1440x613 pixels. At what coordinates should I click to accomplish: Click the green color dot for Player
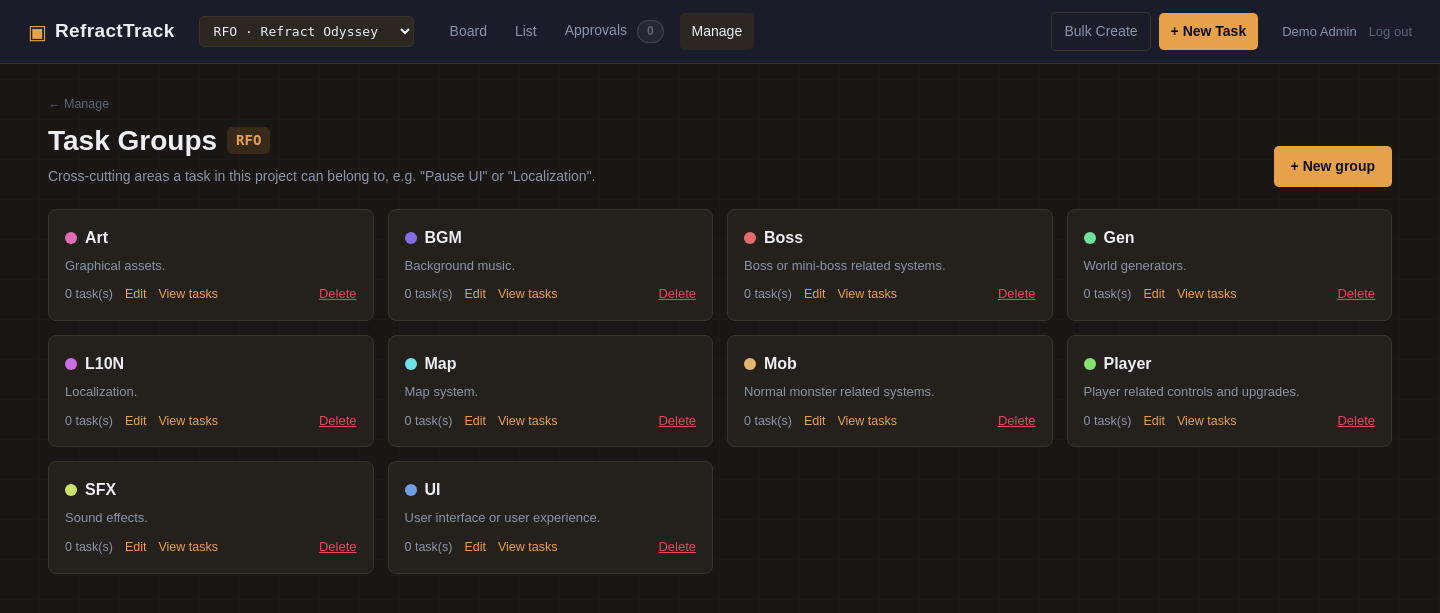click(1090, 364)
